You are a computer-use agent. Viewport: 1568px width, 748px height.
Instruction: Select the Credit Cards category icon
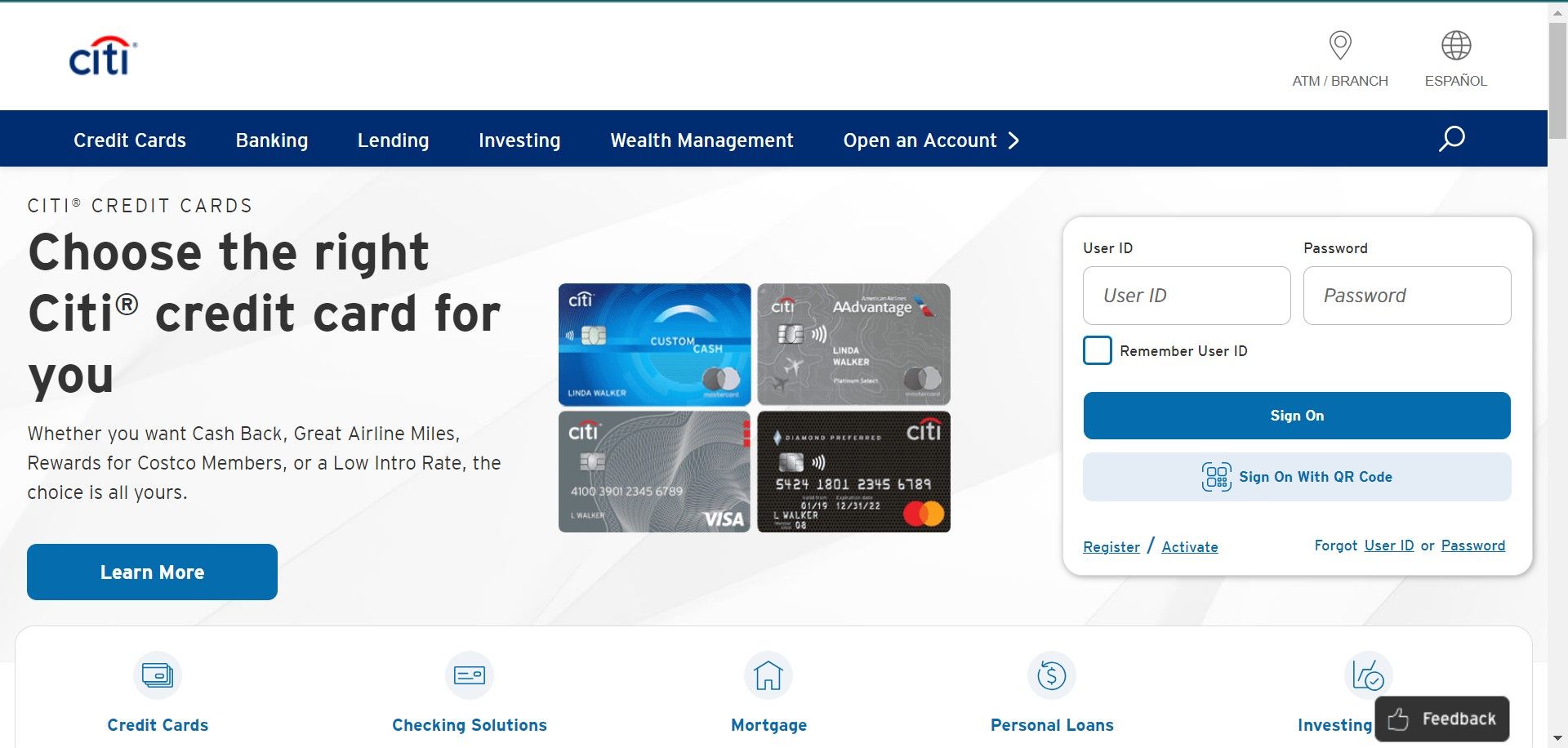click(x=158, y=675)
